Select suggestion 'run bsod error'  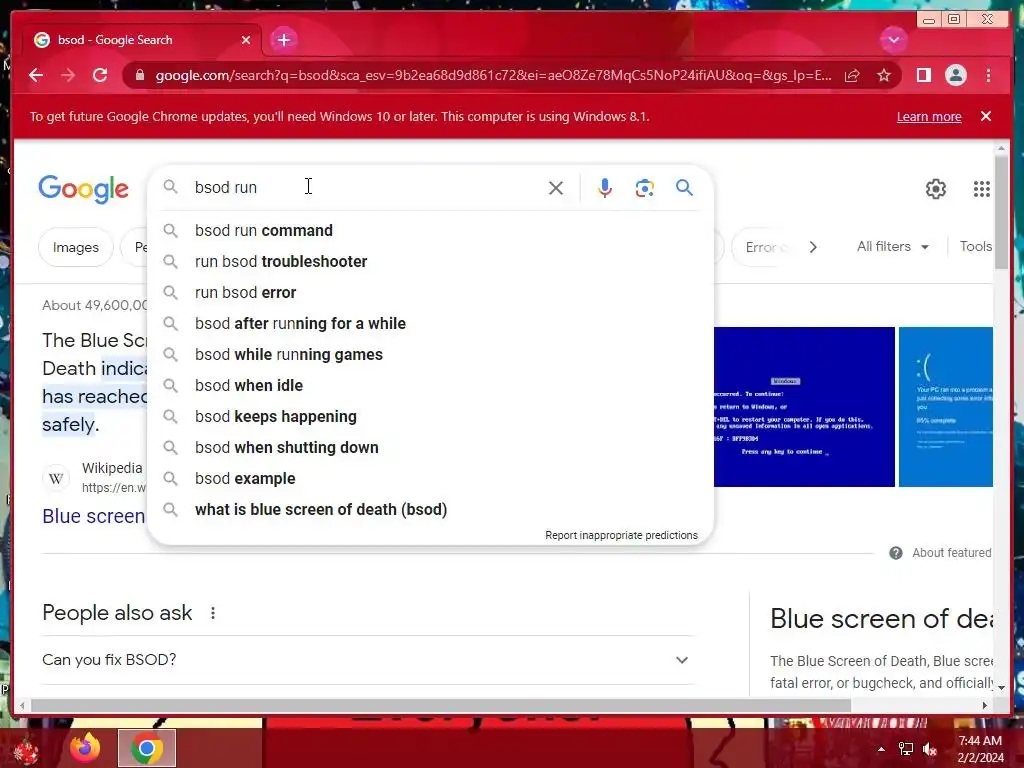[431, 293]
